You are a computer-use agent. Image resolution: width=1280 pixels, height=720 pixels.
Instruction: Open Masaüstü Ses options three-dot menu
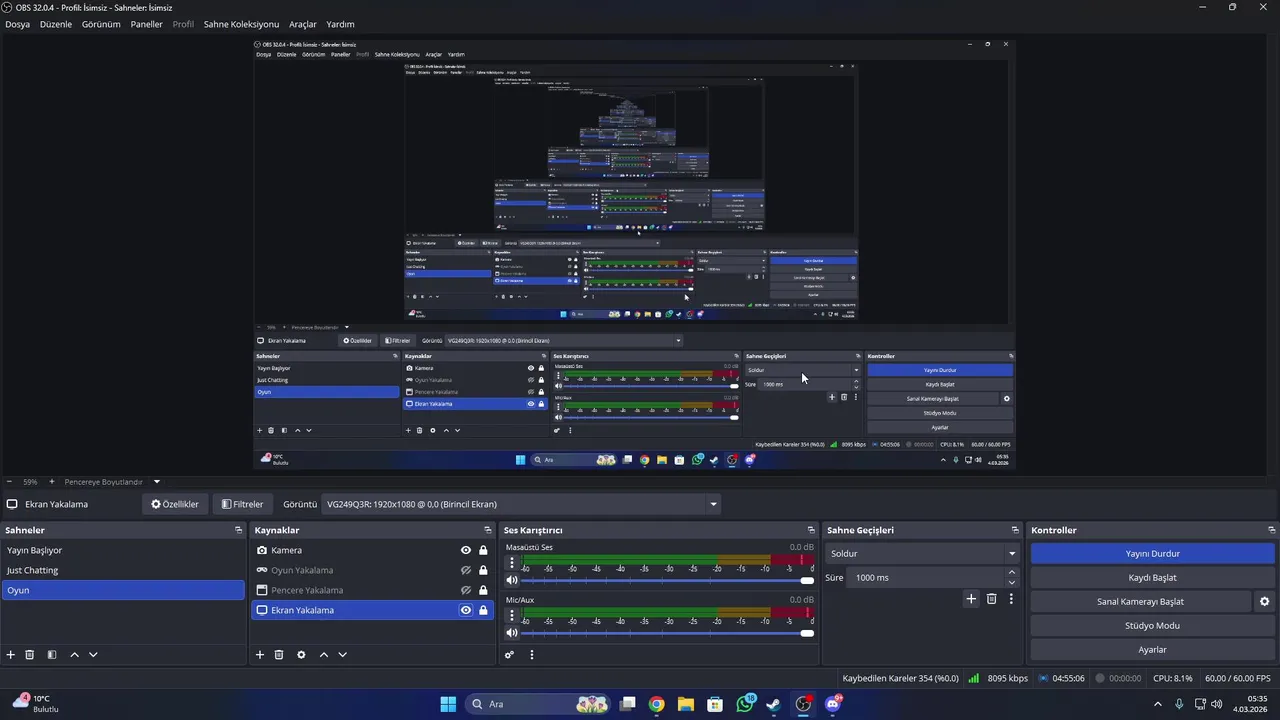(512, 563)
